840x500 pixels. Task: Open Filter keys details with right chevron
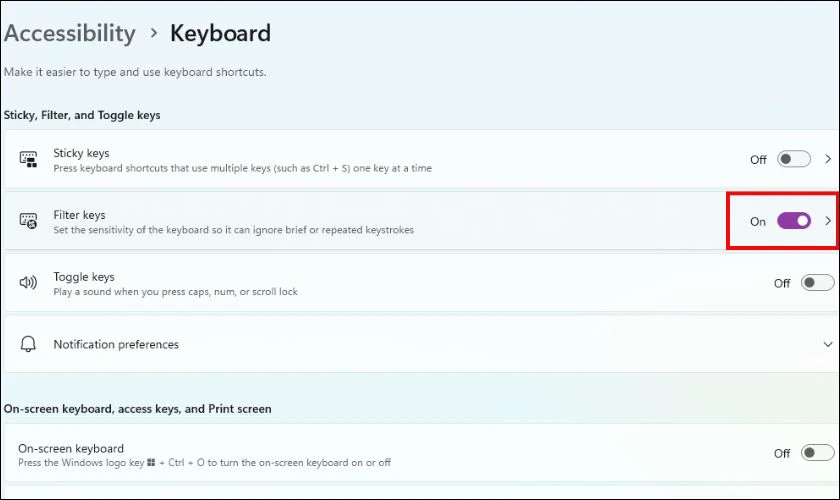point(828,221)
